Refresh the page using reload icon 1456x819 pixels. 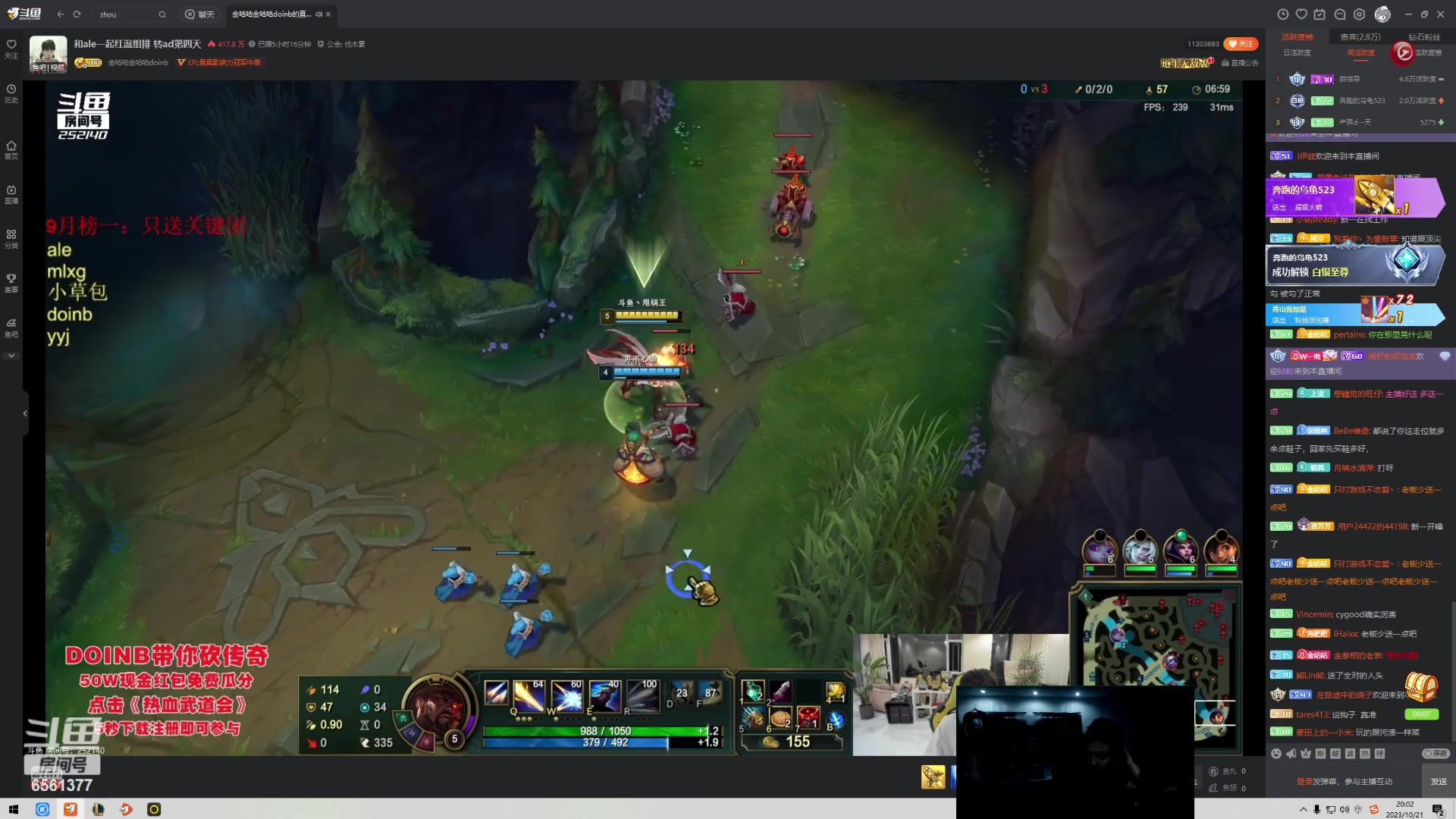click(x=77, y=14)
